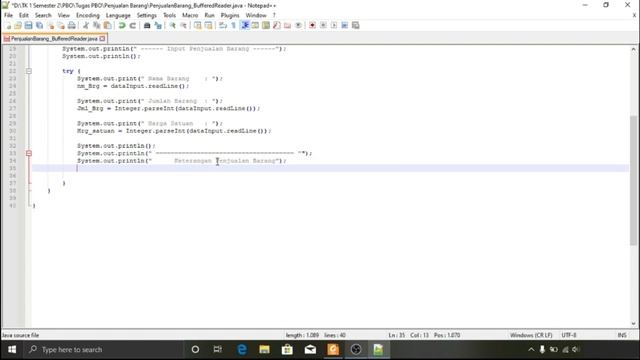Open Windows Start menu
The image size is (640, 360).
click(12, 349)
